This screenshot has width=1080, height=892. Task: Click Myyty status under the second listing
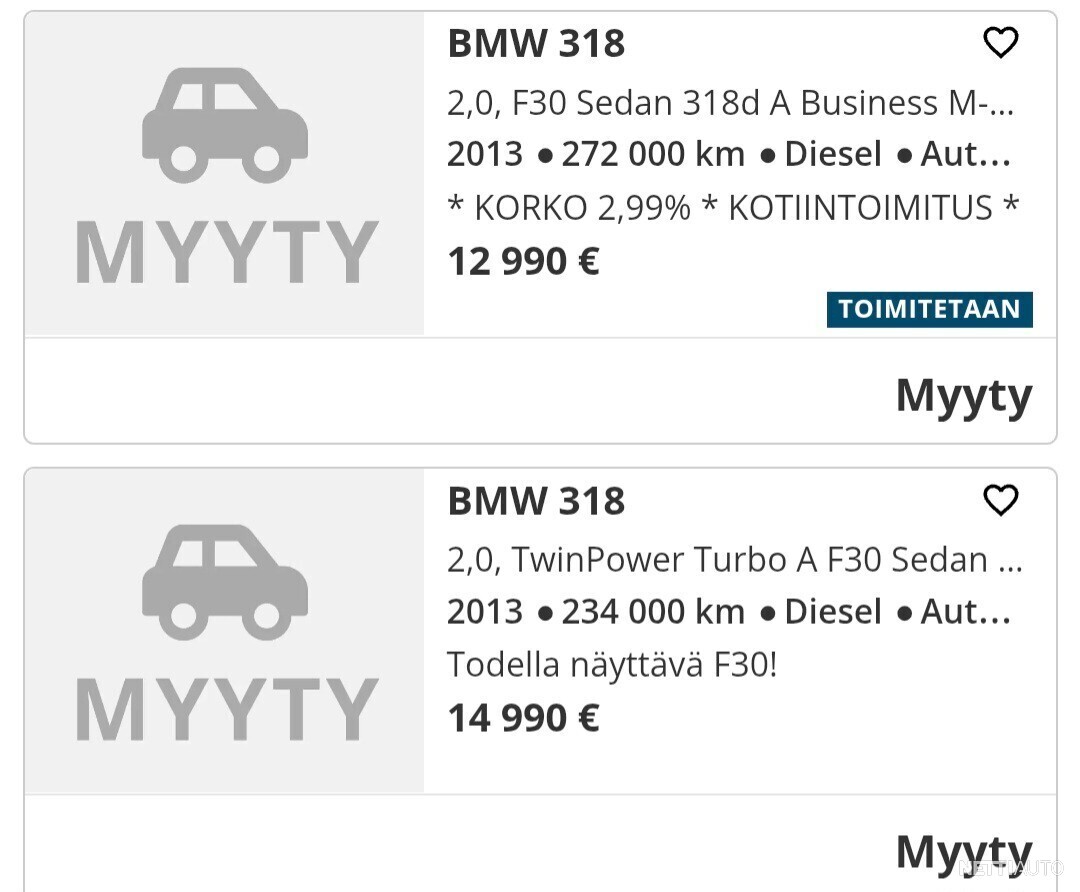pyautogui.click(x=964, y=853)
